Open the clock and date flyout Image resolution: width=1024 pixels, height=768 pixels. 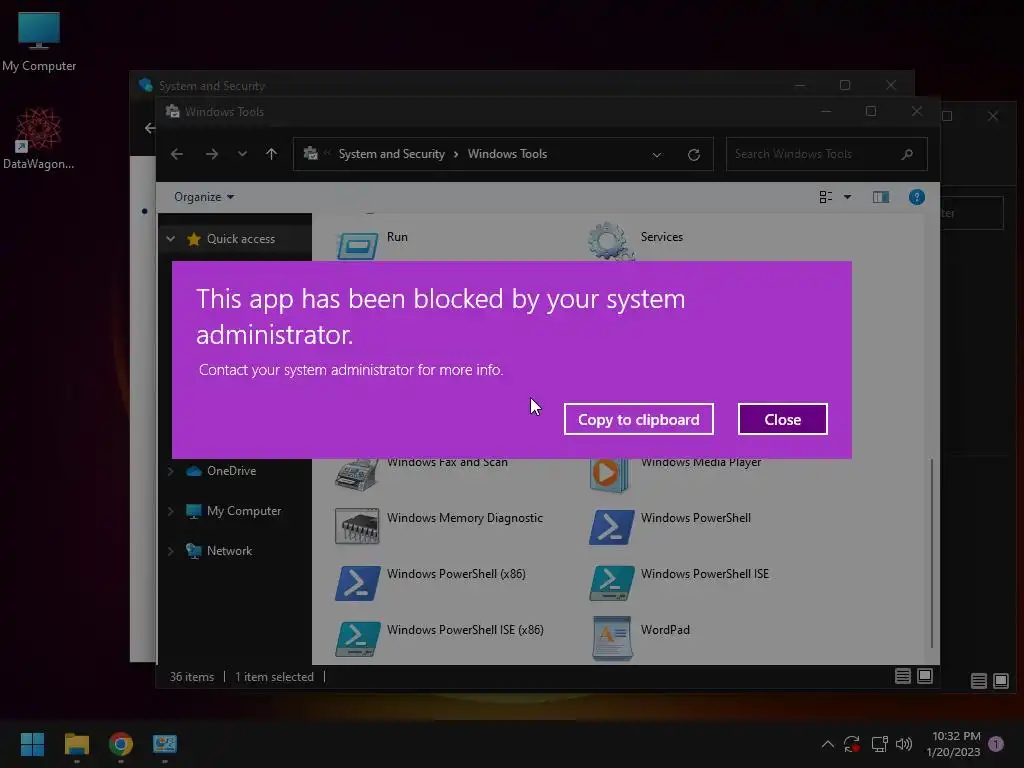[x=953, y=744]
